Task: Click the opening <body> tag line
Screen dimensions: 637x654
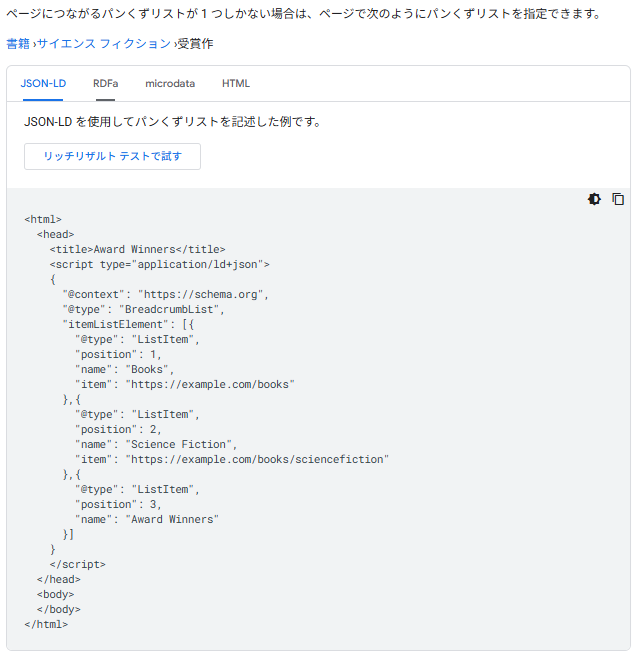Action: (55, 595)
